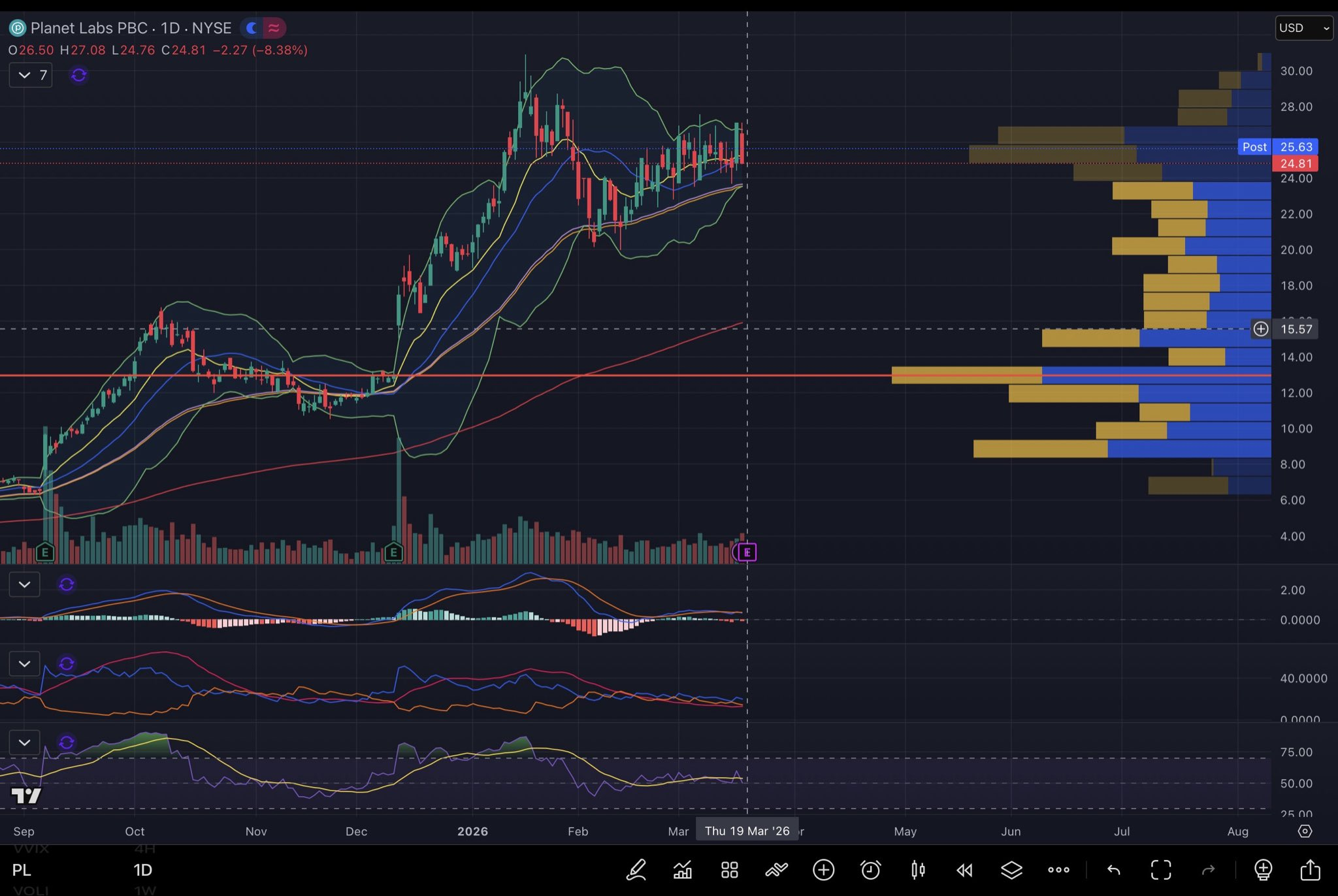This screenshot has height=896, width=1338.
Task: Open indicators from the bar-chart icon
Action: [x=683, y=870]
